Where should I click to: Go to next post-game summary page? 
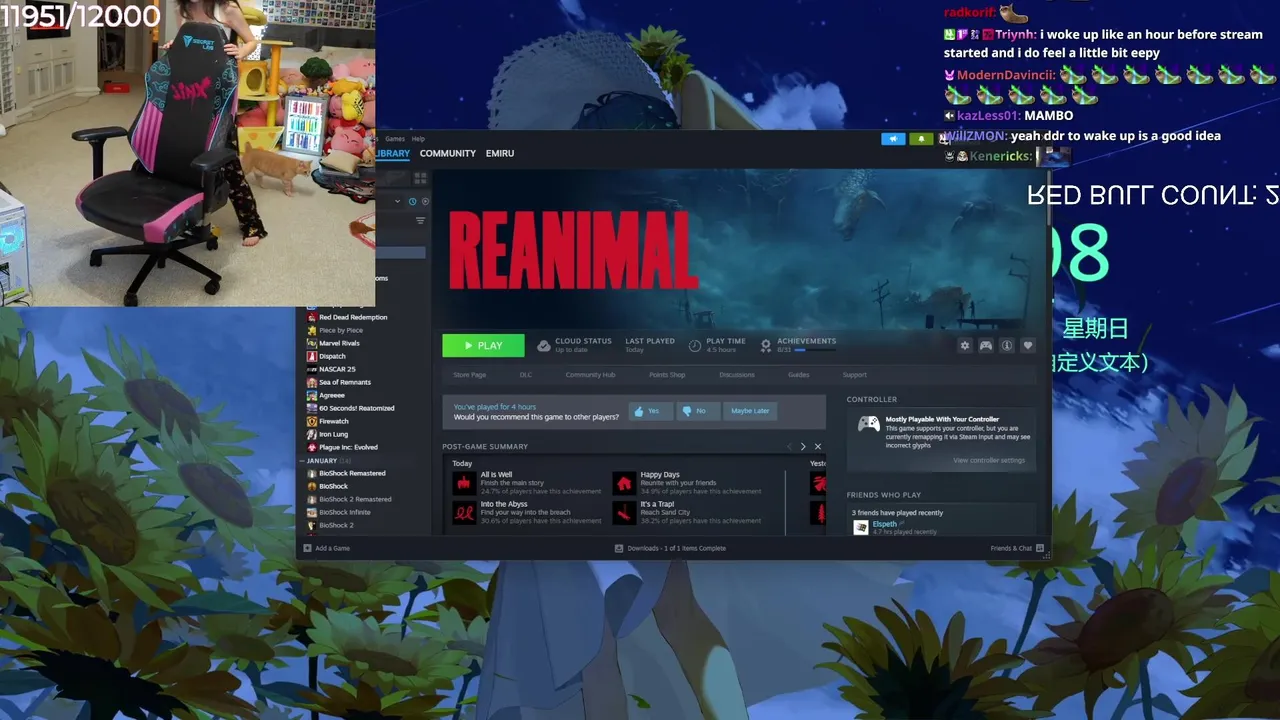[802, 447]
